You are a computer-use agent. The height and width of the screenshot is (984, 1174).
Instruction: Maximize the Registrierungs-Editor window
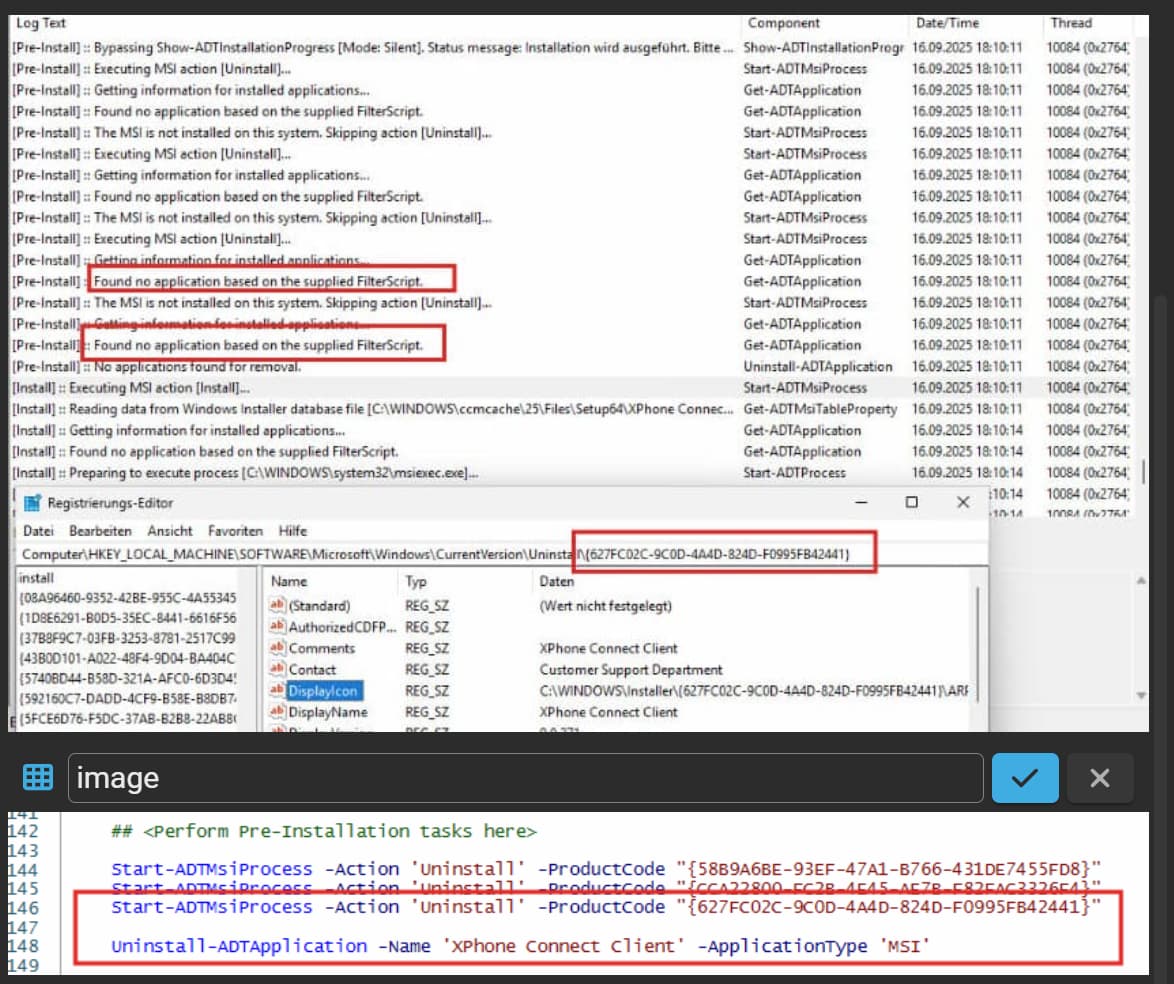coord(911,502)
